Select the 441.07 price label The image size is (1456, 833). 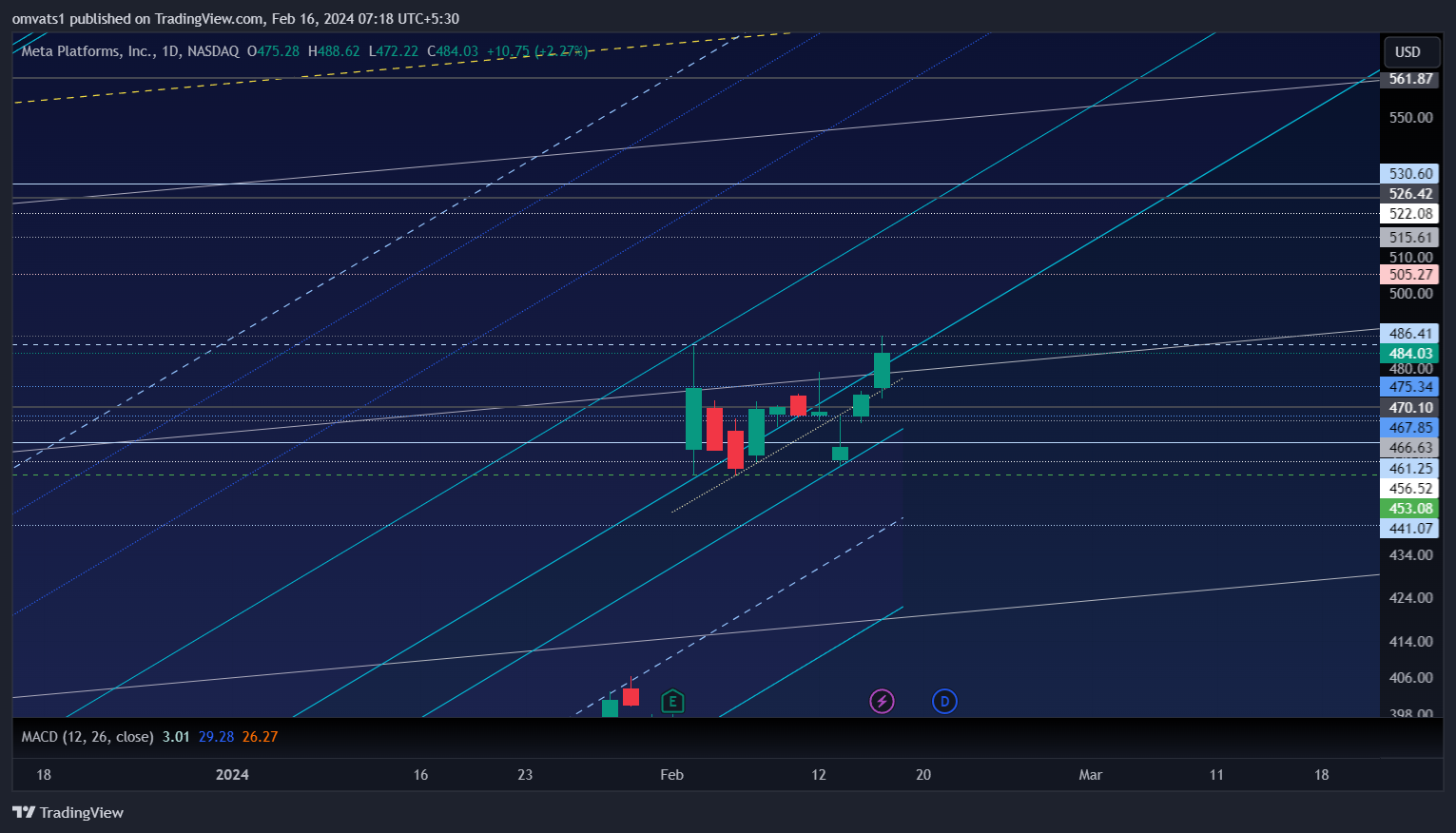pyautogui.click(x=1409, y=529)
